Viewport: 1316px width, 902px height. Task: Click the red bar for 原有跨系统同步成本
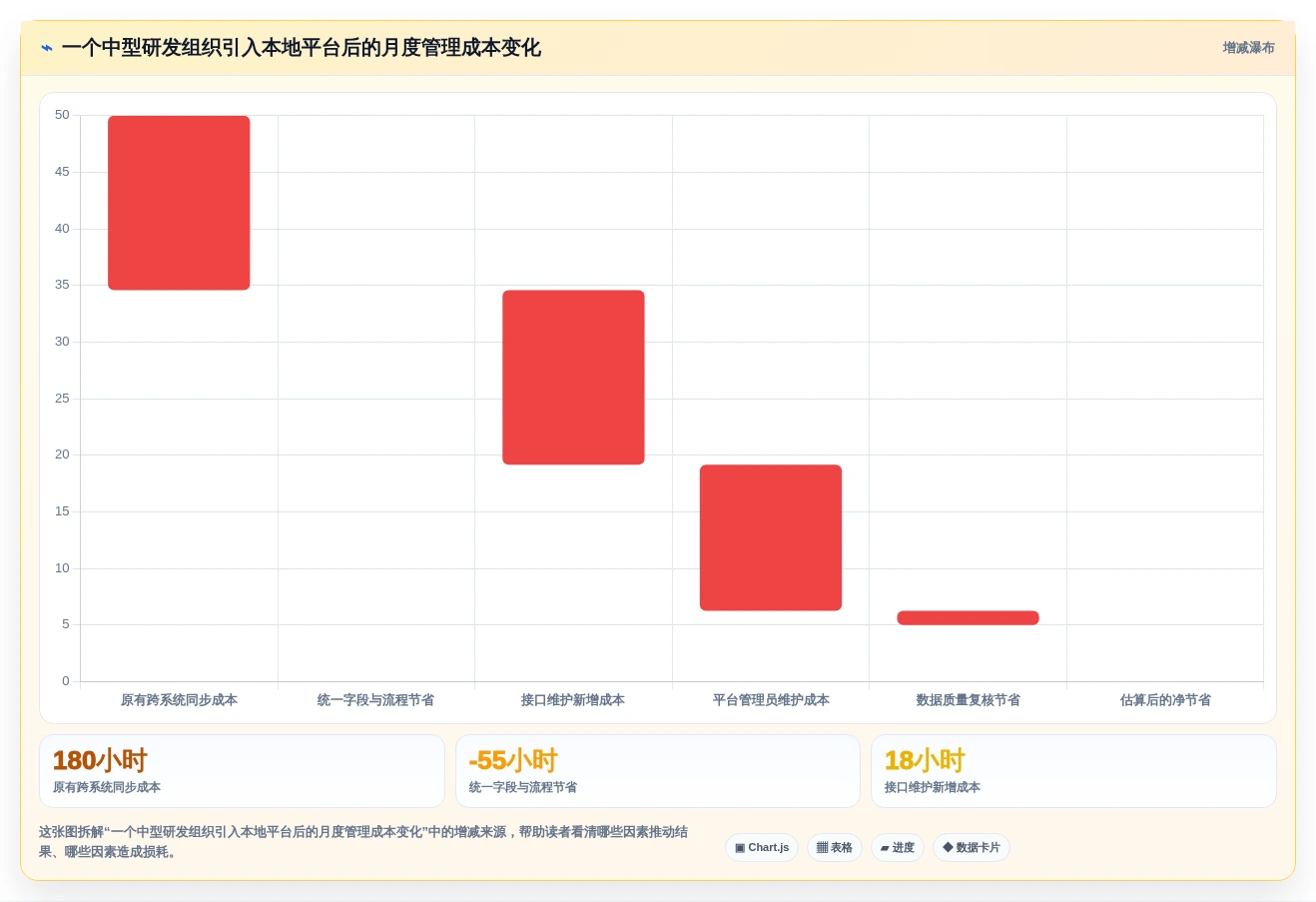point(179,203)
